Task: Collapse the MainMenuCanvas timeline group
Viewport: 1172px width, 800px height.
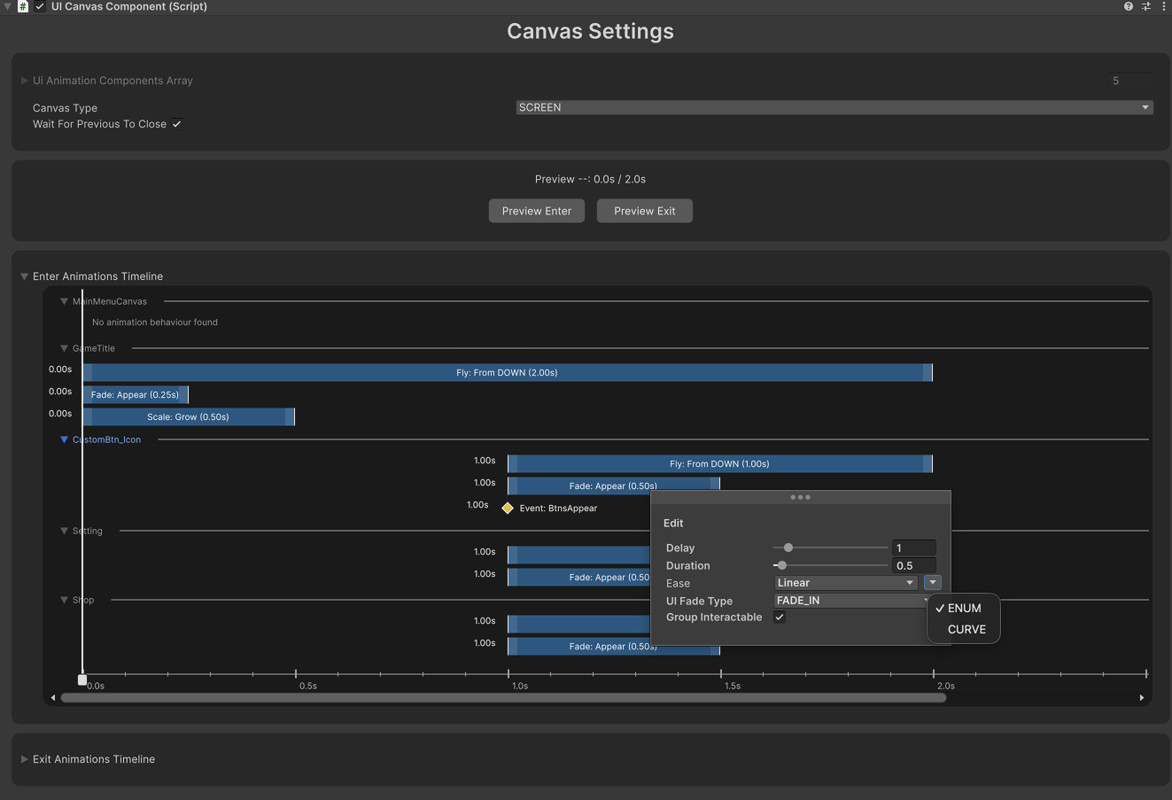Action: pyautogui.click(x=64, y=301)
